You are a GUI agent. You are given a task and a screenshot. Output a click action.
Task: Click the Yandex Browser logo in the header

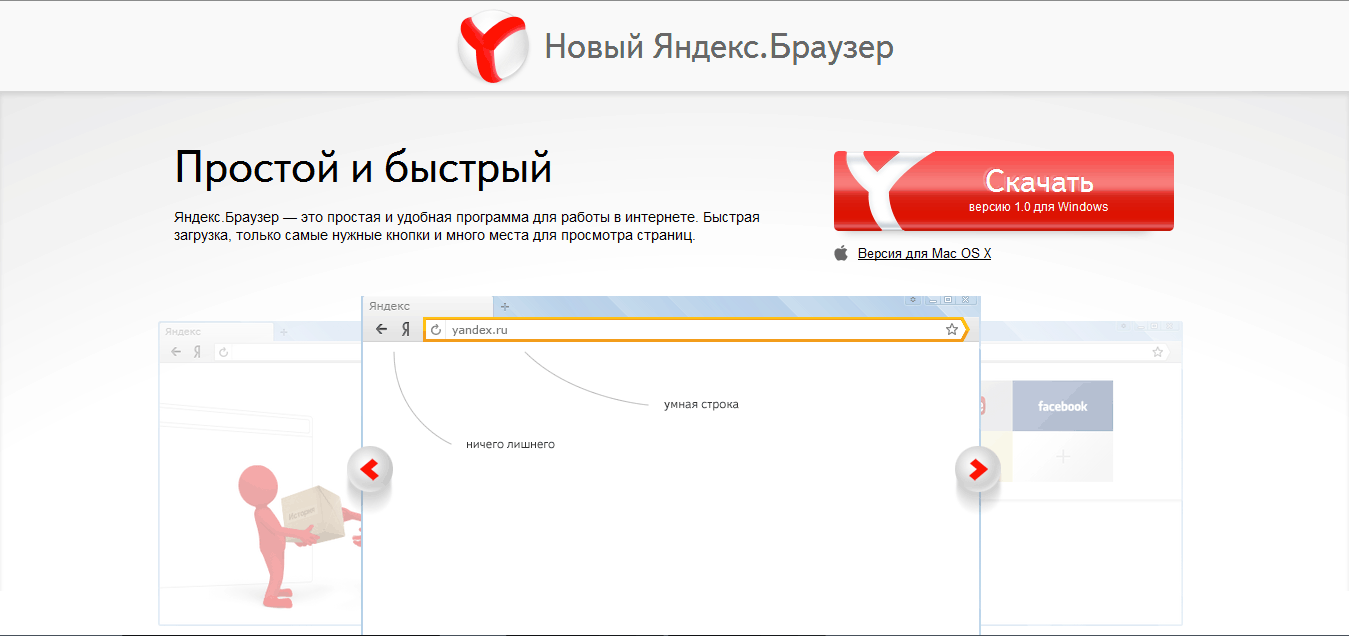(x=493, y=46)
